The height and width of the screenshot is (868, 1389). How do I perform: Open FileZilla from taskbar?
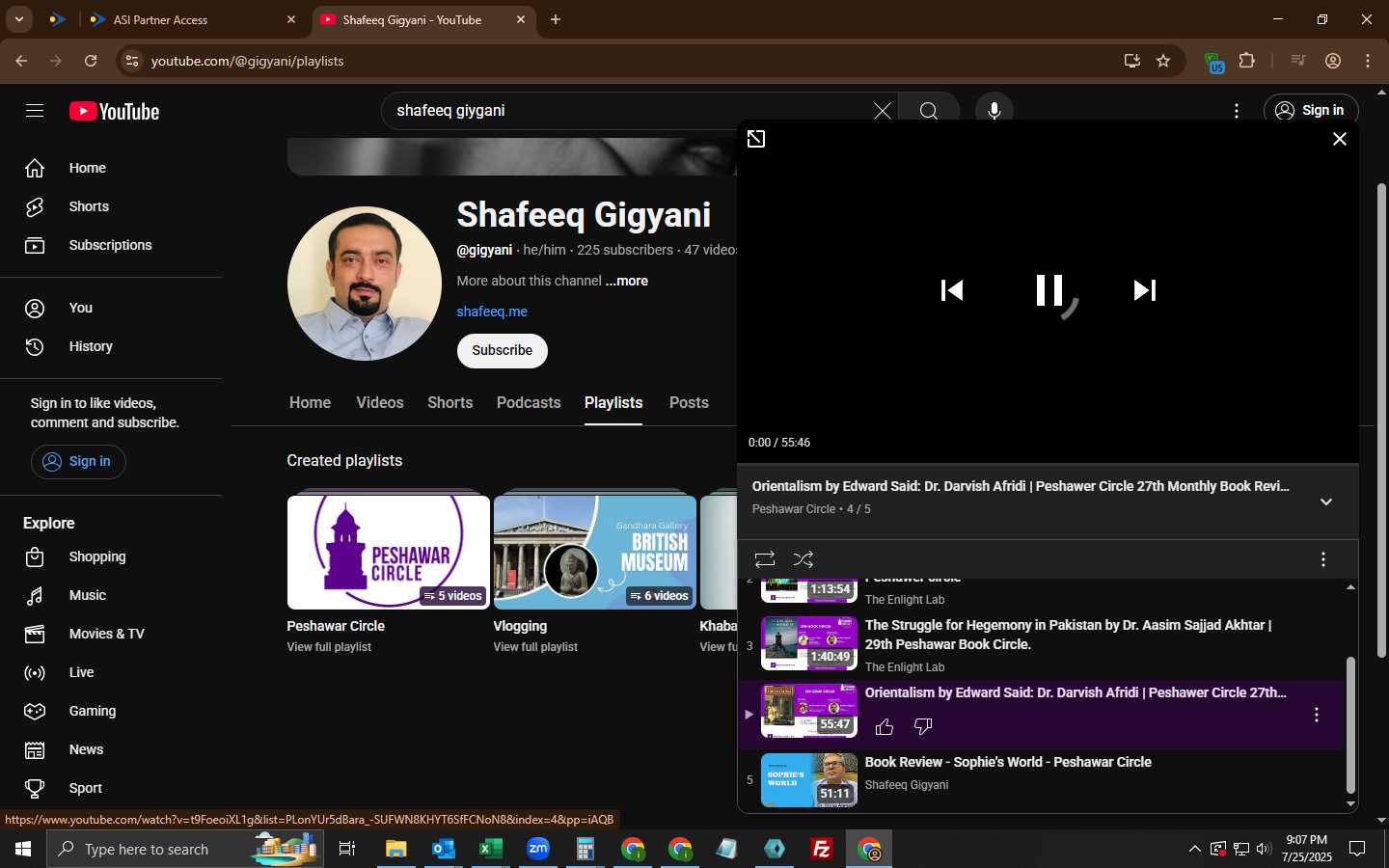(822, 849)
